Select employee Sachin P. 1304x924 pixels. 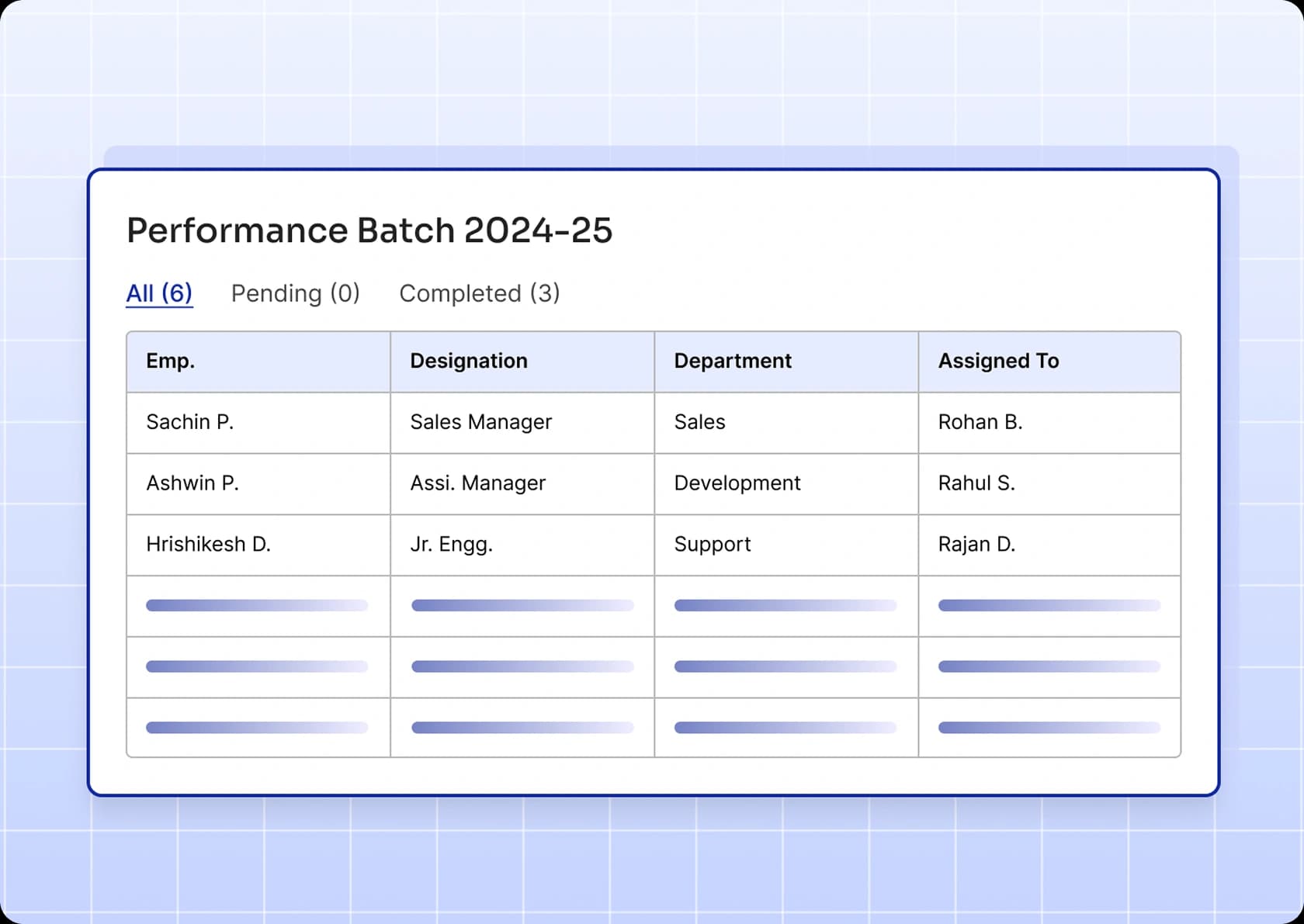click(189, 422)
